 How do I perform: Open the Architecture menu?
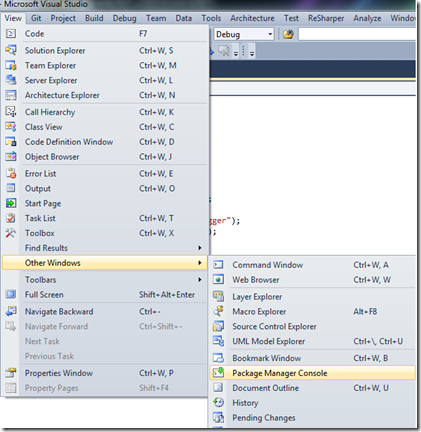point(252,18)
